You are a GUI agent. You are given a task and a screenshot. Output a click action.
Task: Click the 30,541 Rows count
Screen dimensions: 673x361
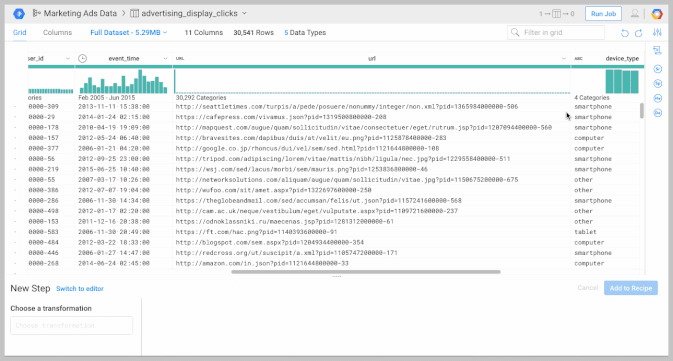254,33
